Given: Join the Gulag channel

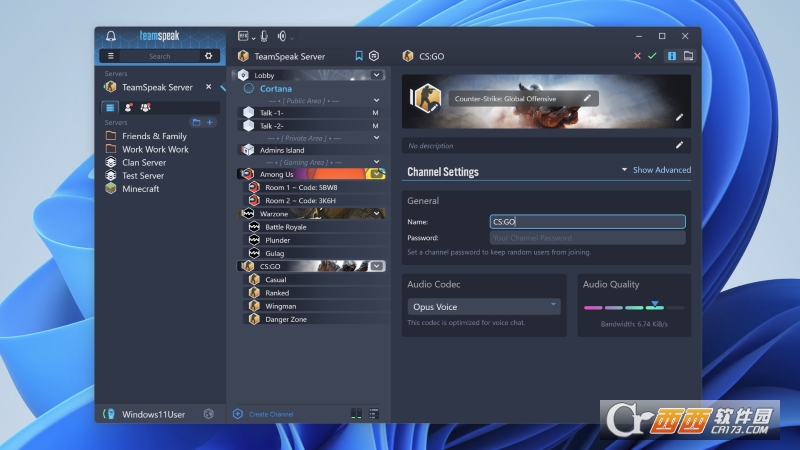Looking at the screenshot, I should [316, 254].
